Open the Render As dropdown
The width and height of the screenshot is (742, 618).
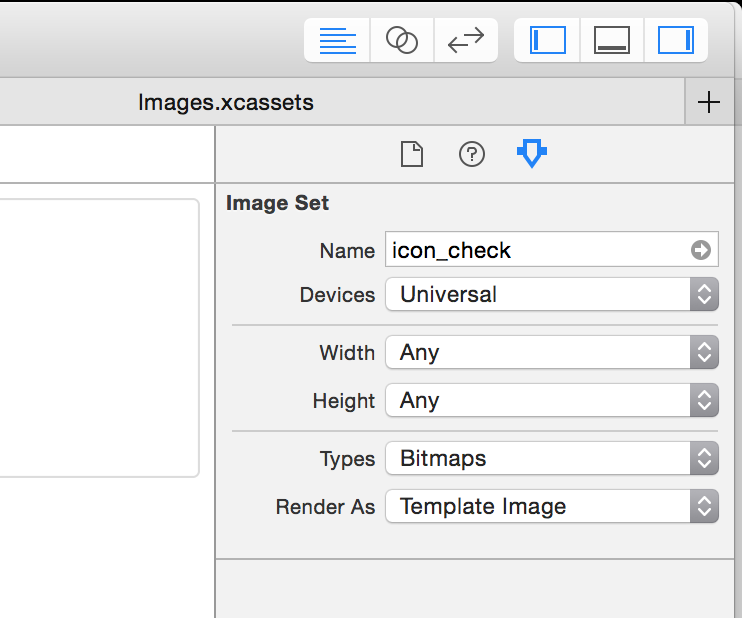[x=552, y=506]
